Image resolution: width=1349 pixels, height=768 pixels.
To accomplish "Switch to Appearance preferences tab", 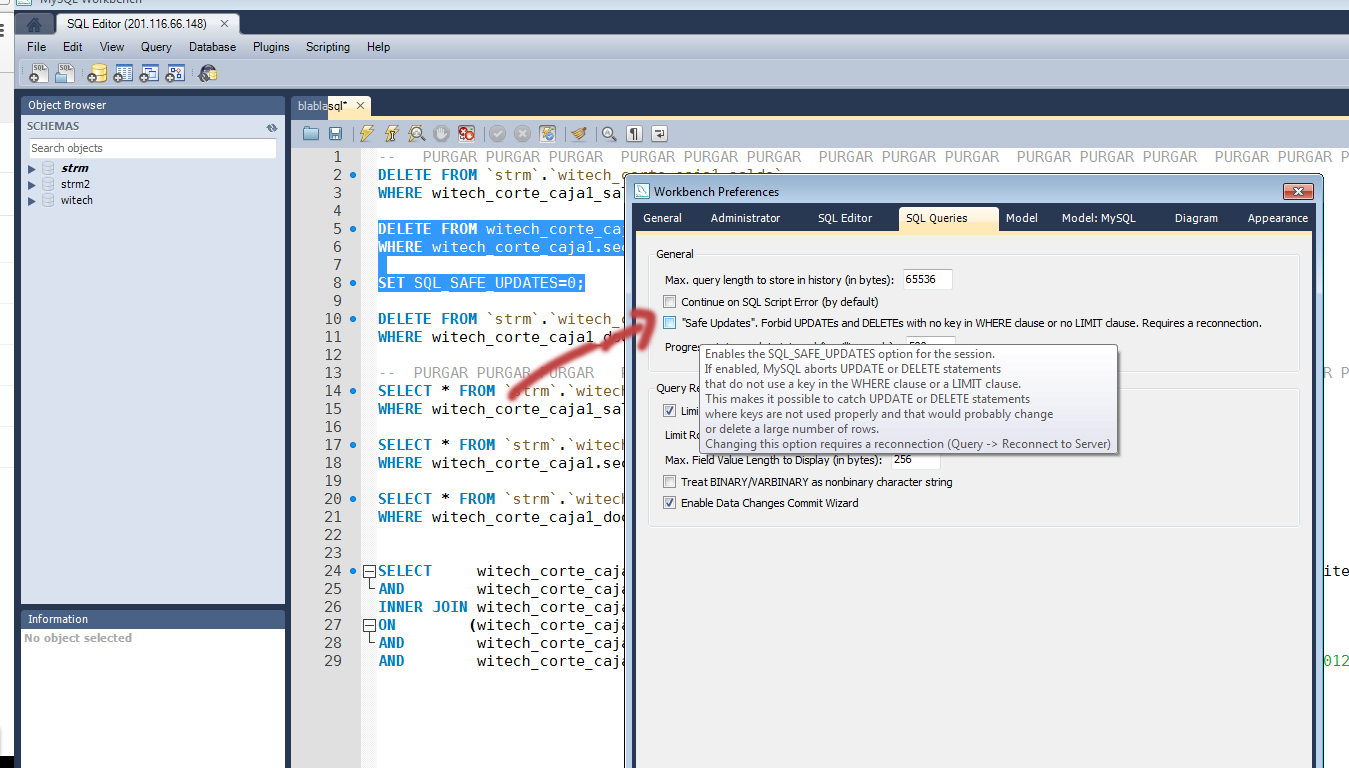I will pyautogui.click(x=1277, y=218).
